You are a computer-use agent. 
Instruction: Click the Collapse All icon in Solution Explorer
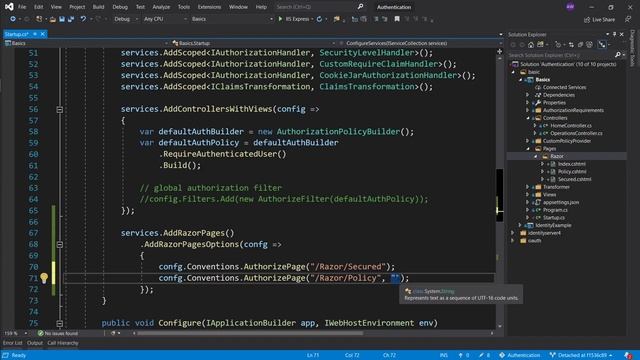pos(580,45)
